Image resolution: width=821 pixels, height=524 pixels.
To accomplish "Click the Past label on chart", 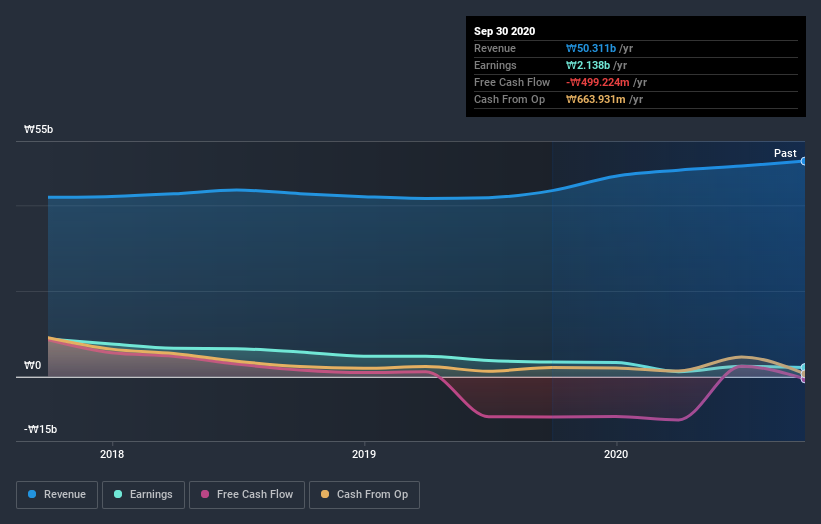I will [785, 153].
